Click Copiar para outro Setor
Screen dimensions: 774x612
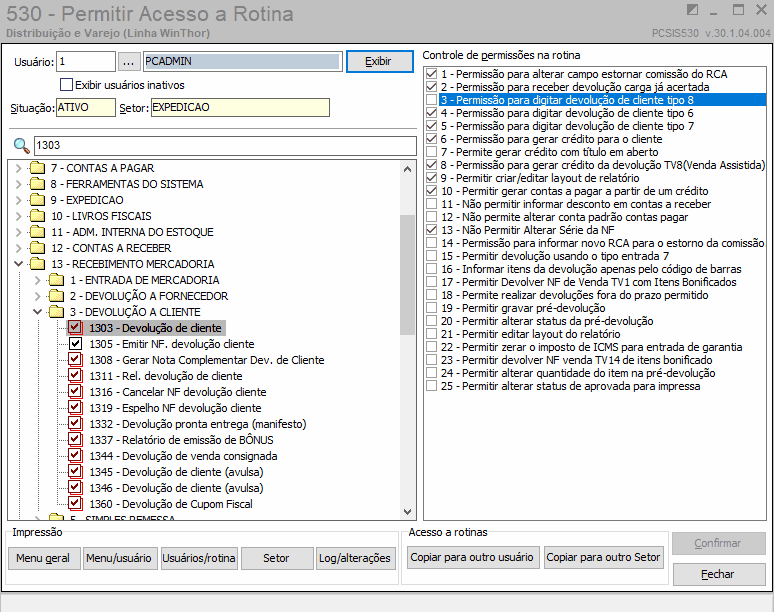click(x=603, y=557)
